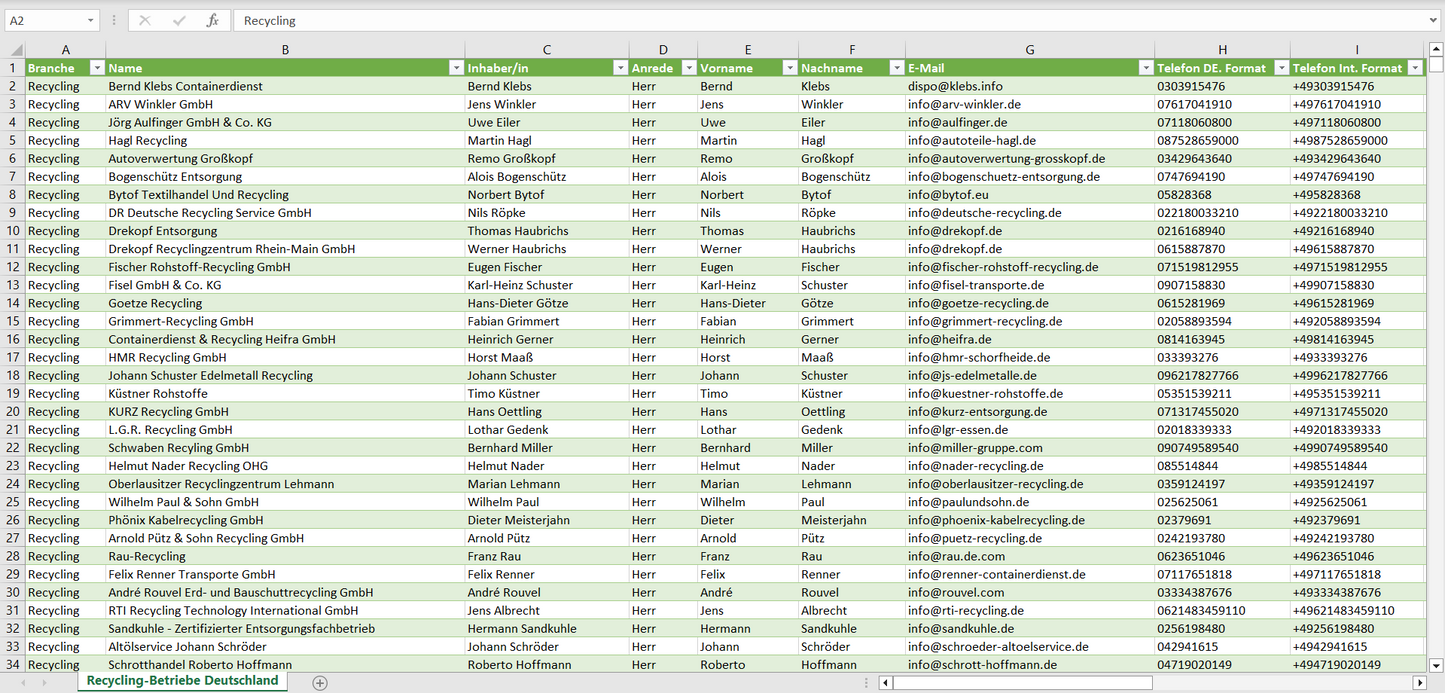The height and width of the screenshot is (693, 1445).
Task: Click the horizontal scrollbar right arrow
Action: coord(1419,683)
